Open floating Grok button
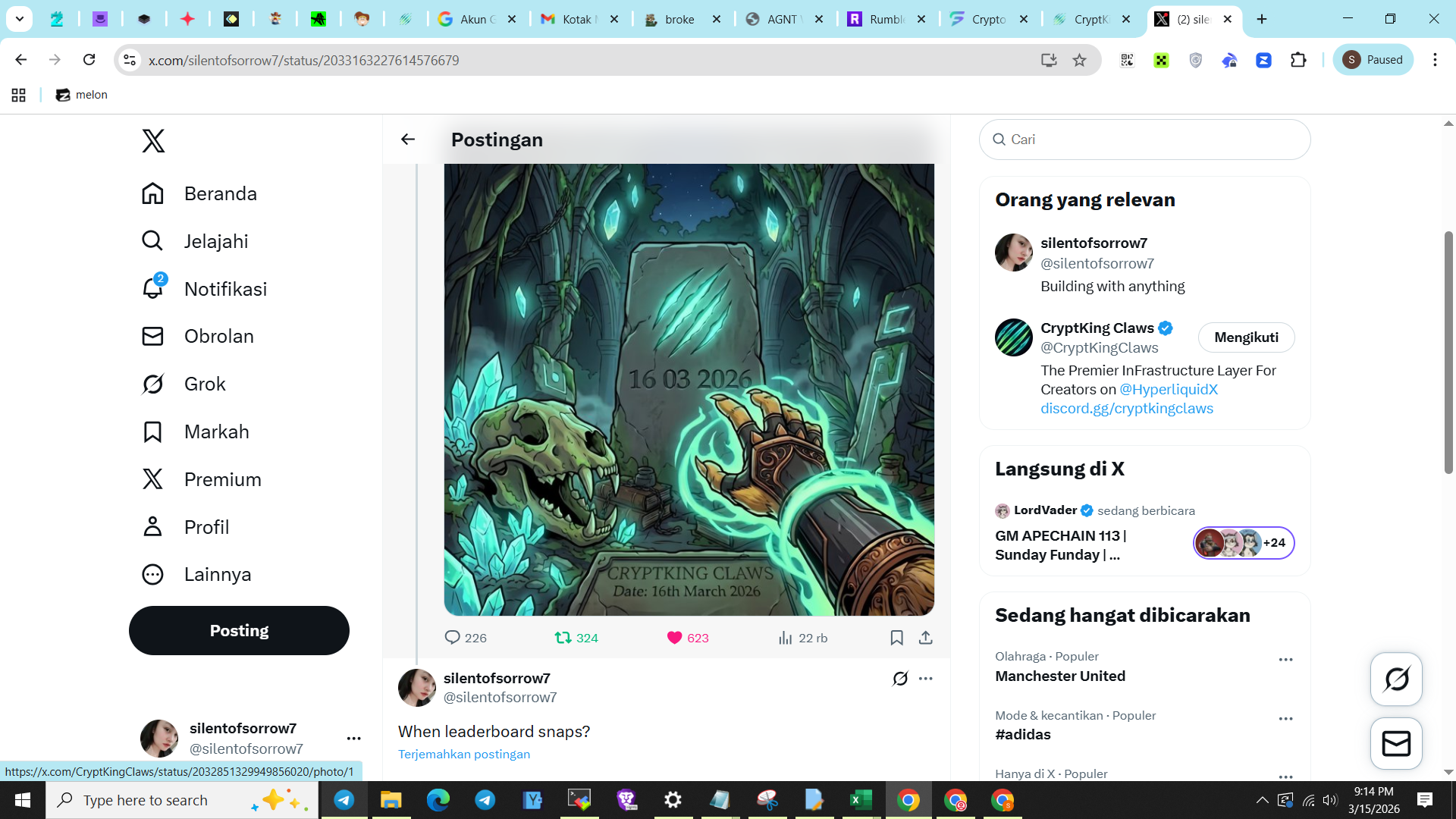 click(1396, 679)
